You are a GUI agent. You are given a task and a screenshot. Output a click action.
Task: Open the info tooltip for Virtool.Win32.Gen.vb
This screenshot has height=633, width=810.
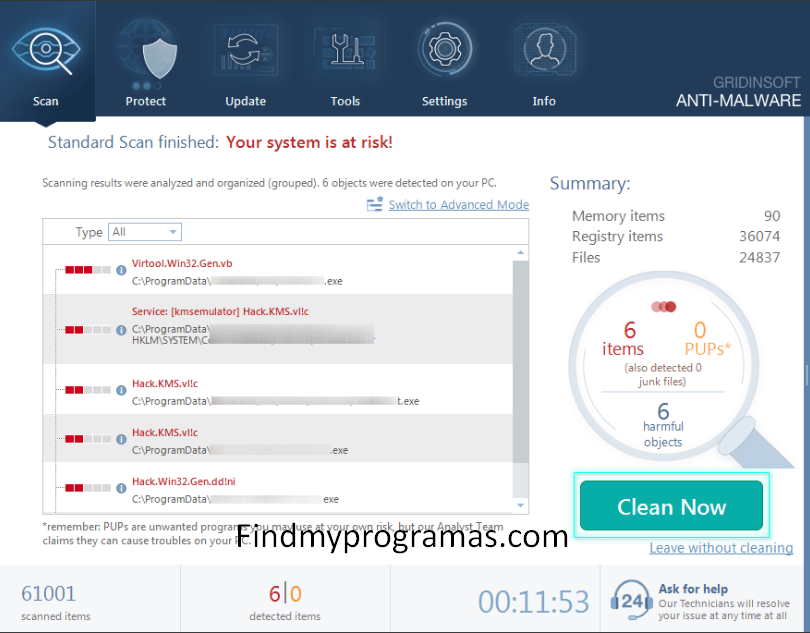(x=121, y=269)
